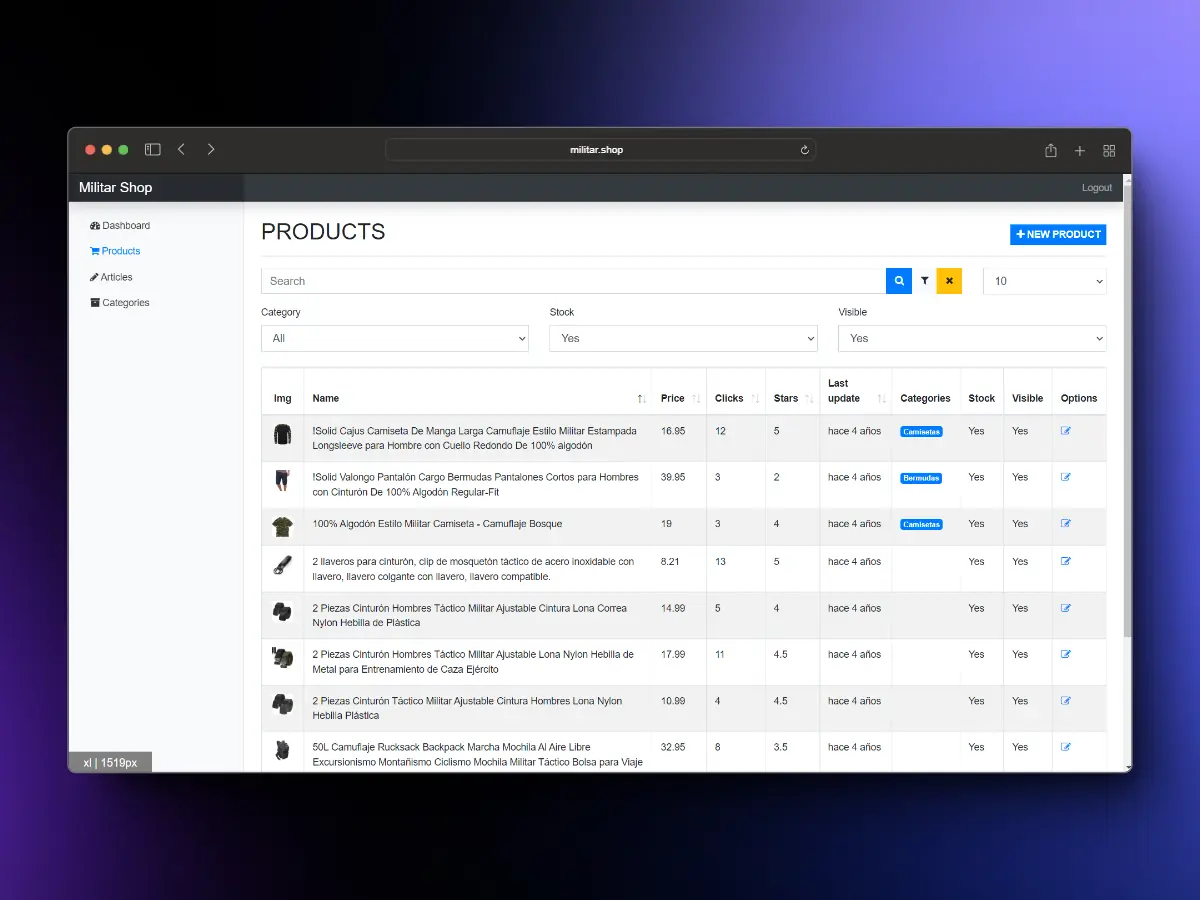The image size is (1200, 900).
Task: Open the browser tab overview grid
Action: click(1109, 150)
